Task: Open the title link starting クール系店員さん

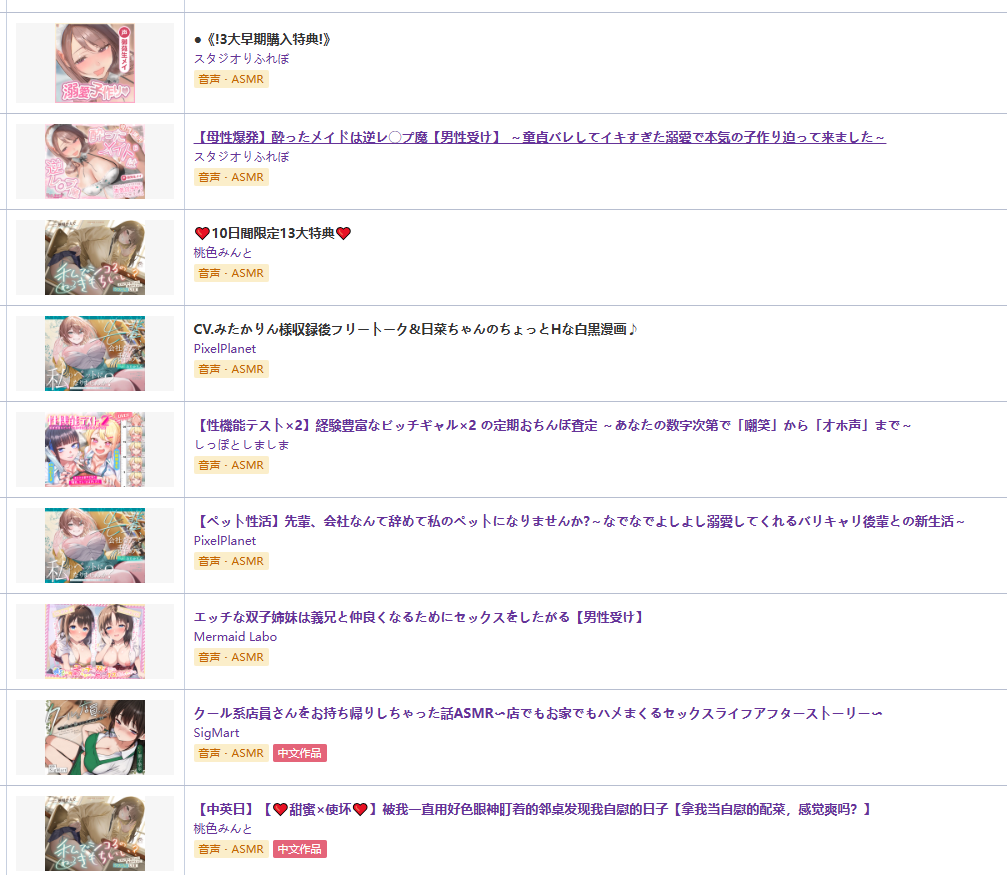Action: 538,713
